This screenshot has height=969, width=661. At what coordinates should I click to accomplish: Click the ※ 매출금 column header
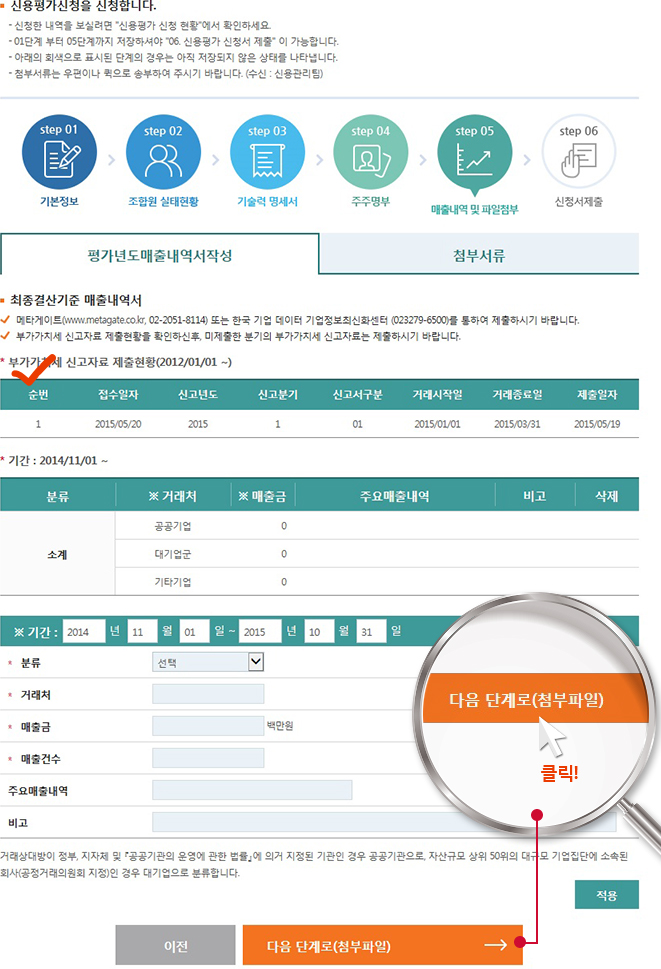tap(262, 496)
